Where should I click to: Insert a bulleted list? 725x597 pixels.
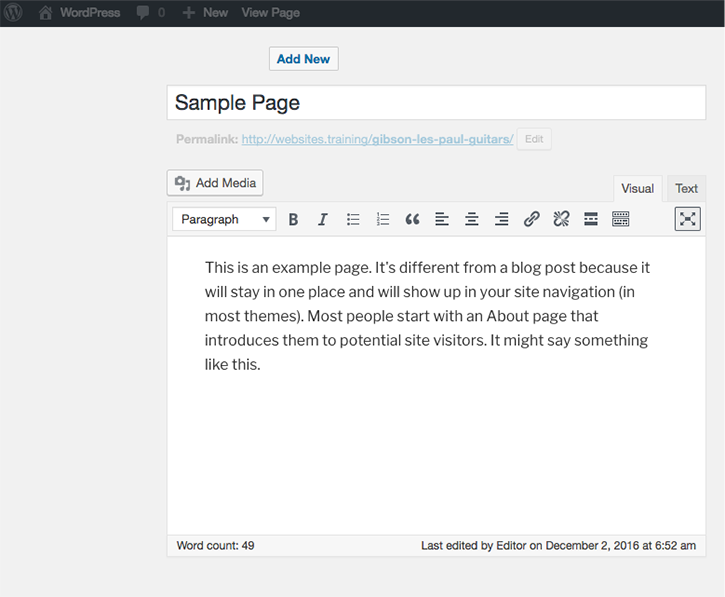[x=353, y=220]
